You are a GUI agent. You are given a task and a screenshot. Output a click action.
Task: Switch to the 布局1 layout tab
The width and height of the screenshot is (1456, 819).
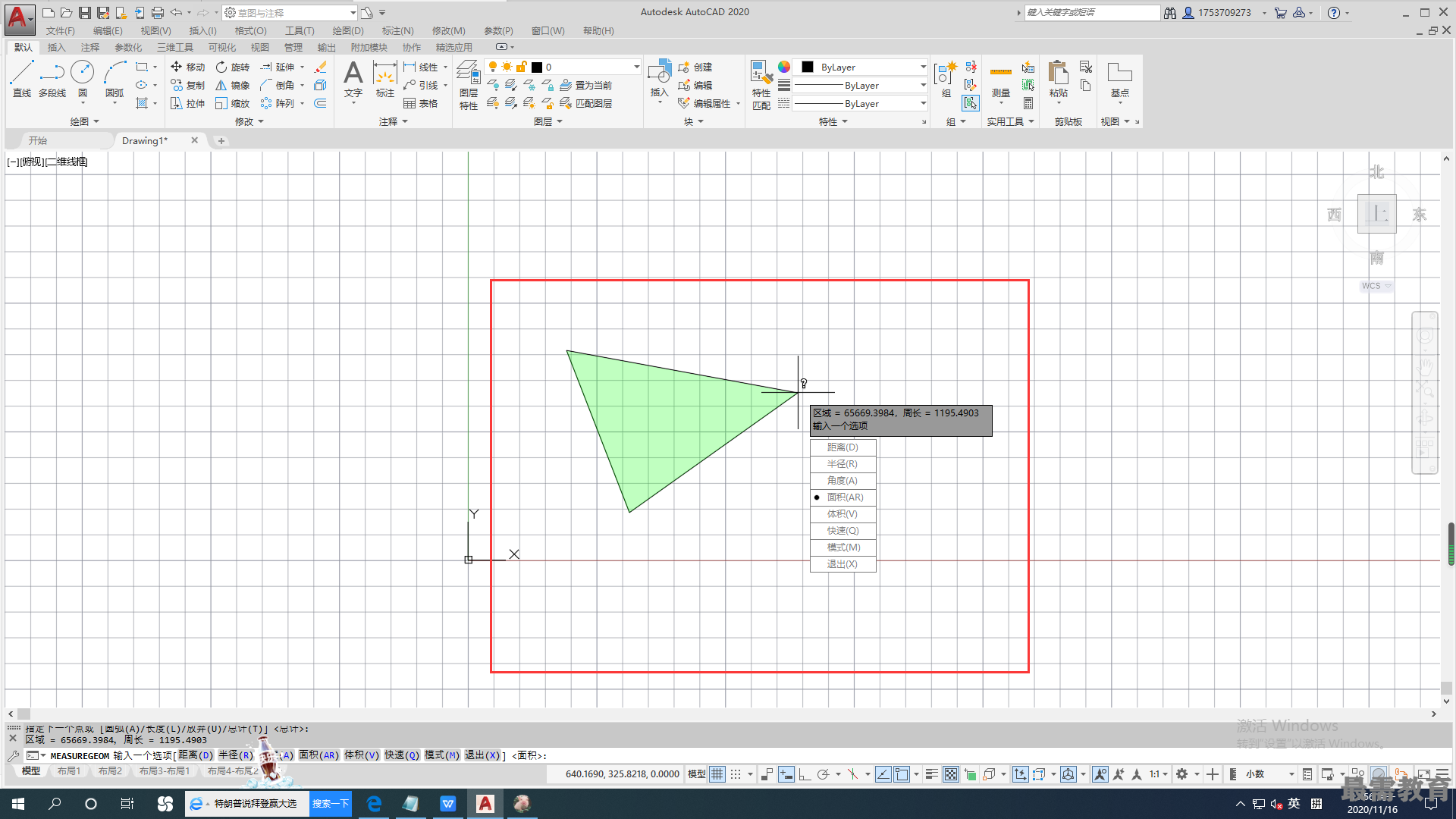click(x=69, y=771)
